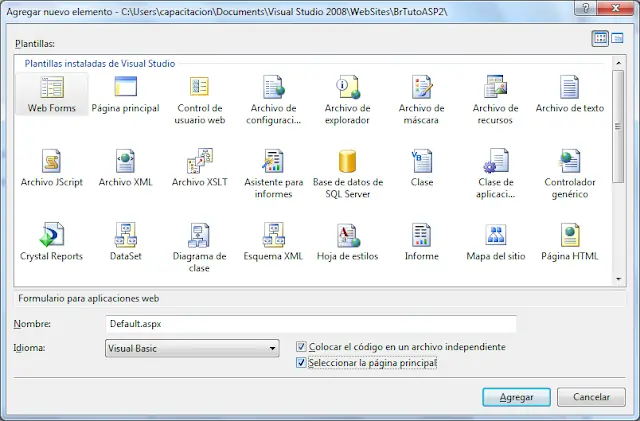The height and width of the screenshot is (421, 640).
Task: Choose the Crystal Reports template
Action: (51, 242)
